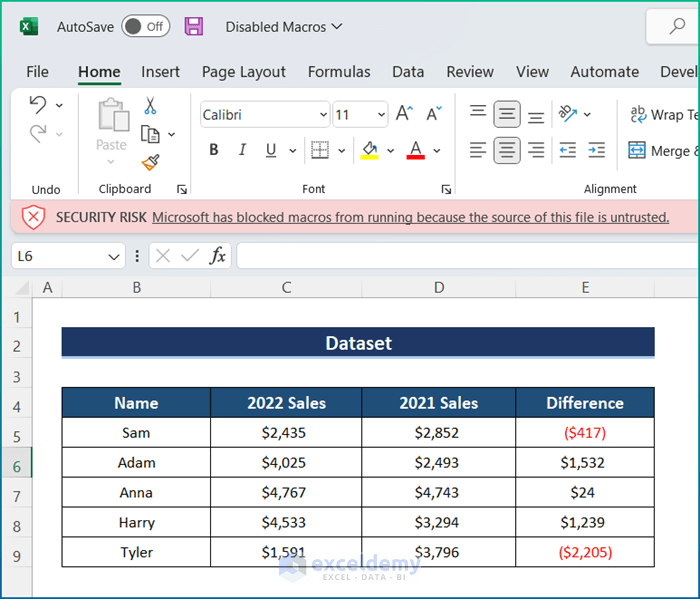Viewport: 700px width, 599px height.
Task: Toggle Bold formatting on
Action: click(213, 151)
